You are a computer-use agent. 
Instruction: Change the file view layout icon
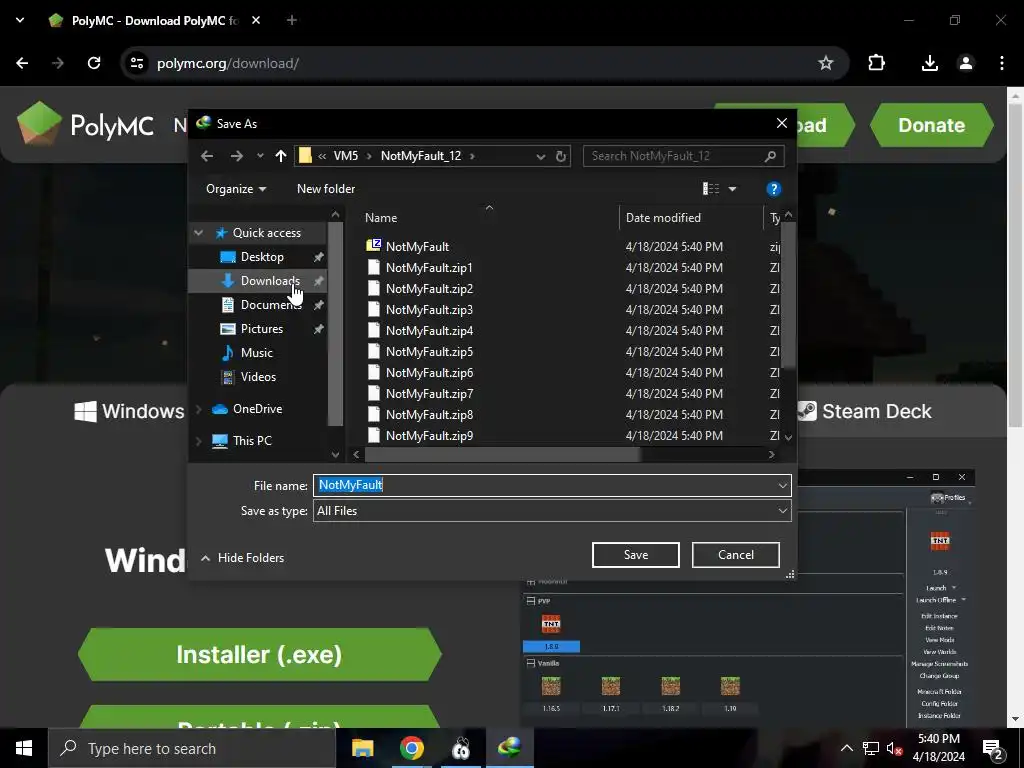point(711,189)
